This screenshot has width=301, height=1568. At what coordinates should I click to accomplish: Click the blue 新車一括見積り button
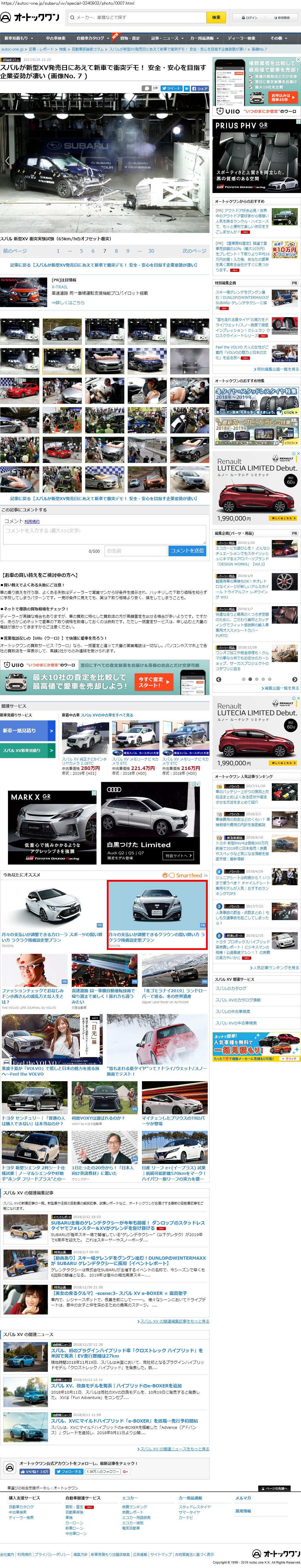point(28,730)
